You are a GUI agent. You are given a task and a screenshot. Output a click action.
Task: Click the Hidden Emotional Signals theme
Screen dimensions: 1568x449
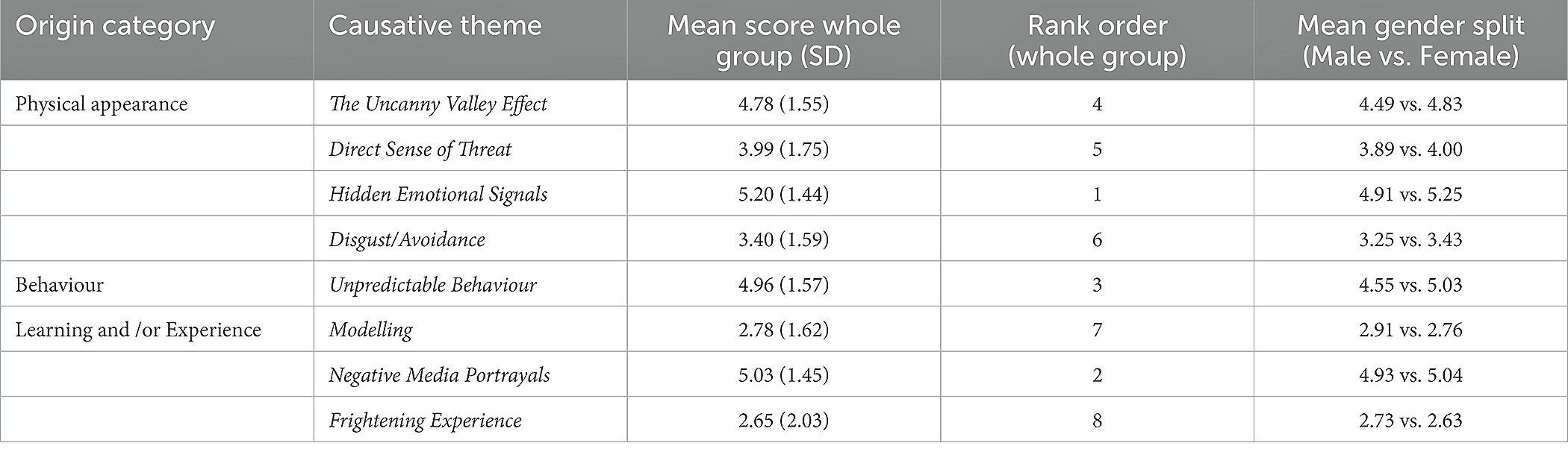(x=438, y=195)
